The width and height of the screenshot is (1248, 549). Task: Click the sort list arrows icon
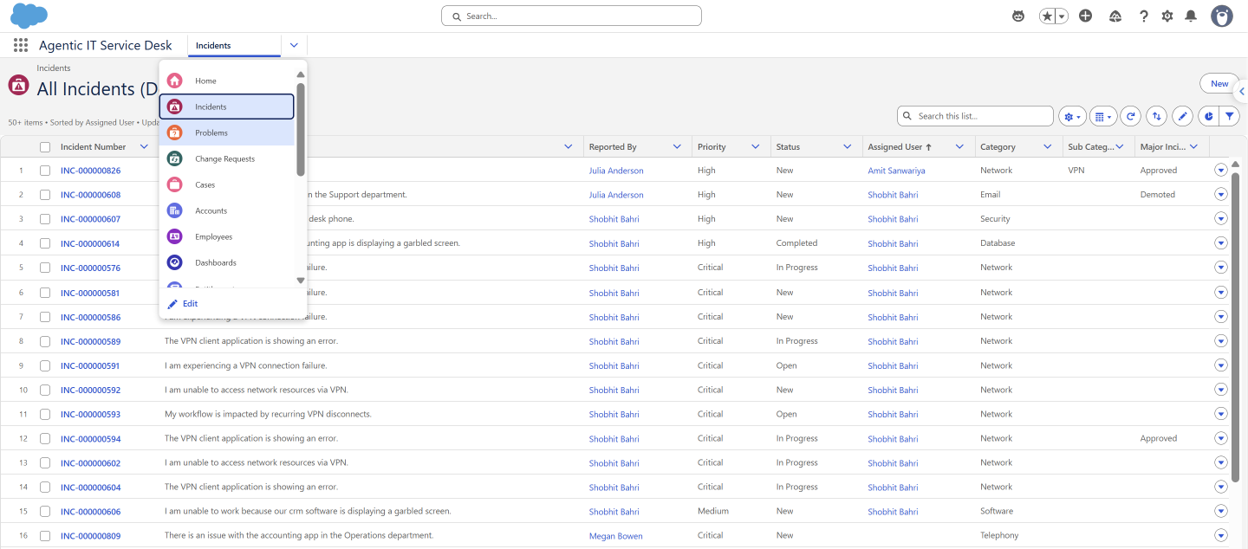pyautogui.click(x=1156, y=116)
